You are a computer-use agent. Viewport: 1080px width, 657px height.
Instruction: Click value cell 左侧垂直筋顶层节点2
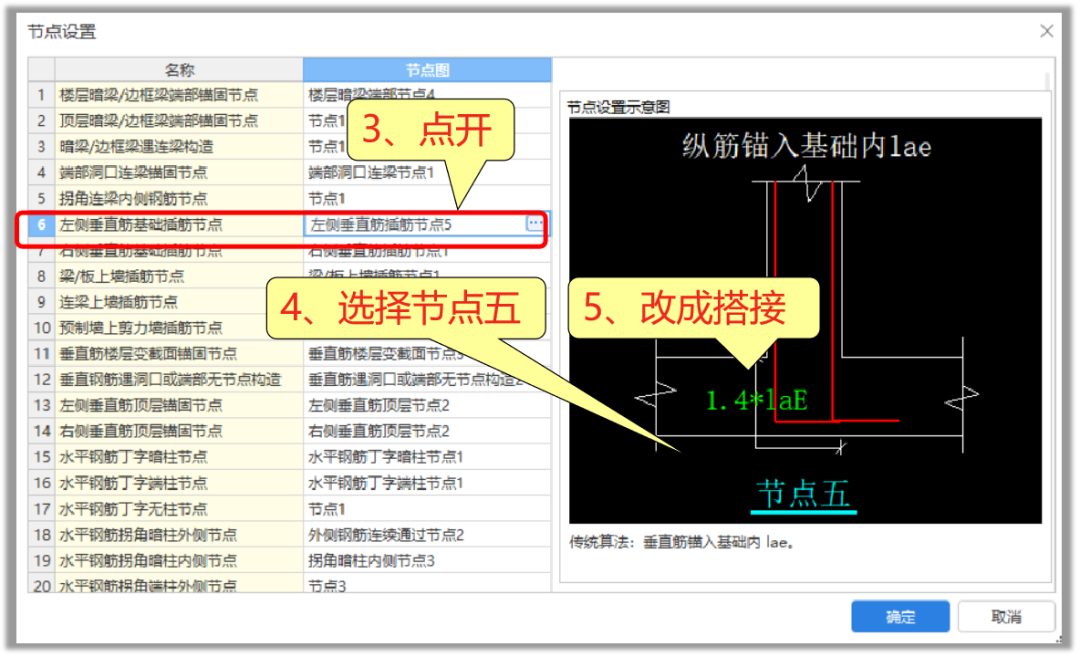click(x=427, y=406)
